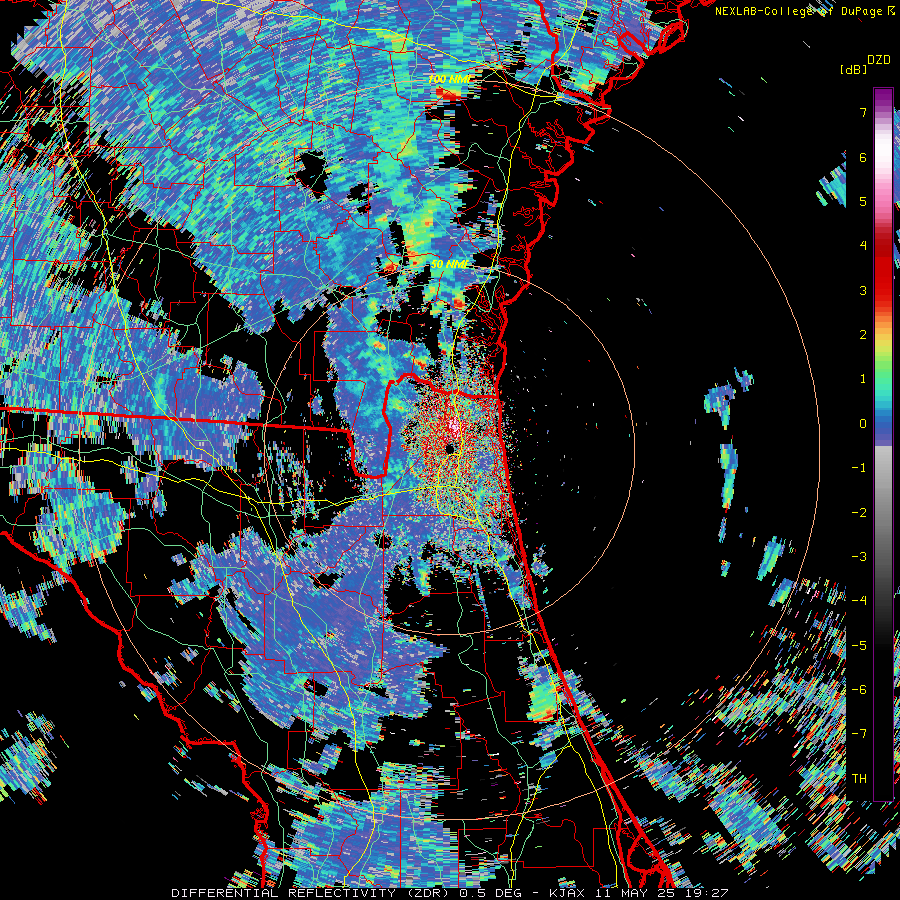The height and width of the screenshot is (900, 900).
Task: Click the -1 value on the dB scale
Action: [x=859, y=468]
